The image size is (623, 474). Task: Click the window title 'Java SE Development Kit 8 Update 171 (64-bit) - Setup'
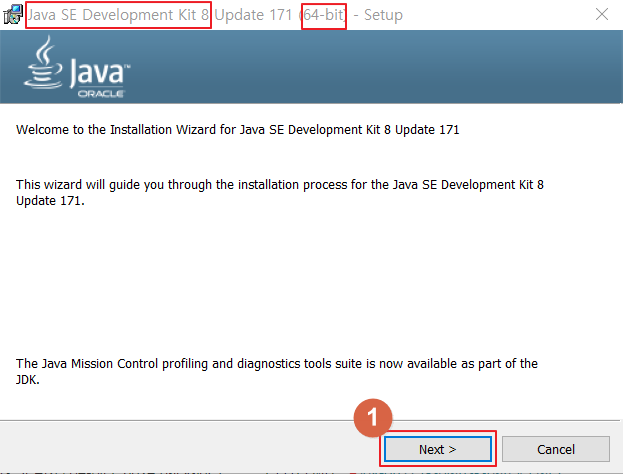pos(215,15)
